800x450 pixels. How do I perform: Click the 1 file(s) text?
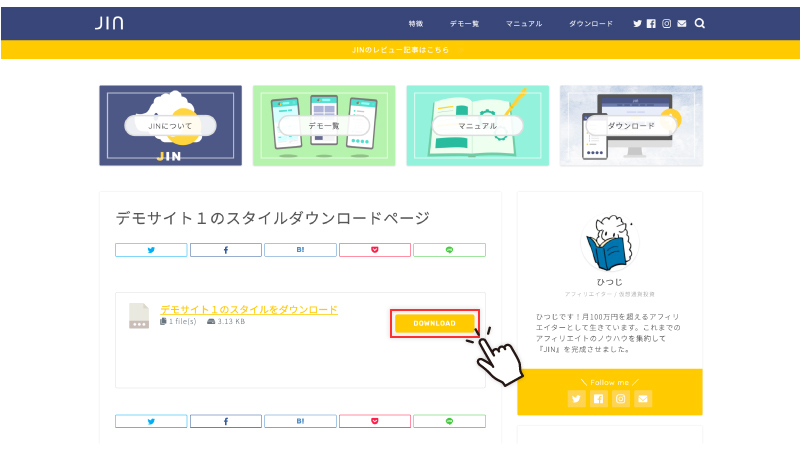click(x=183, y=321)
